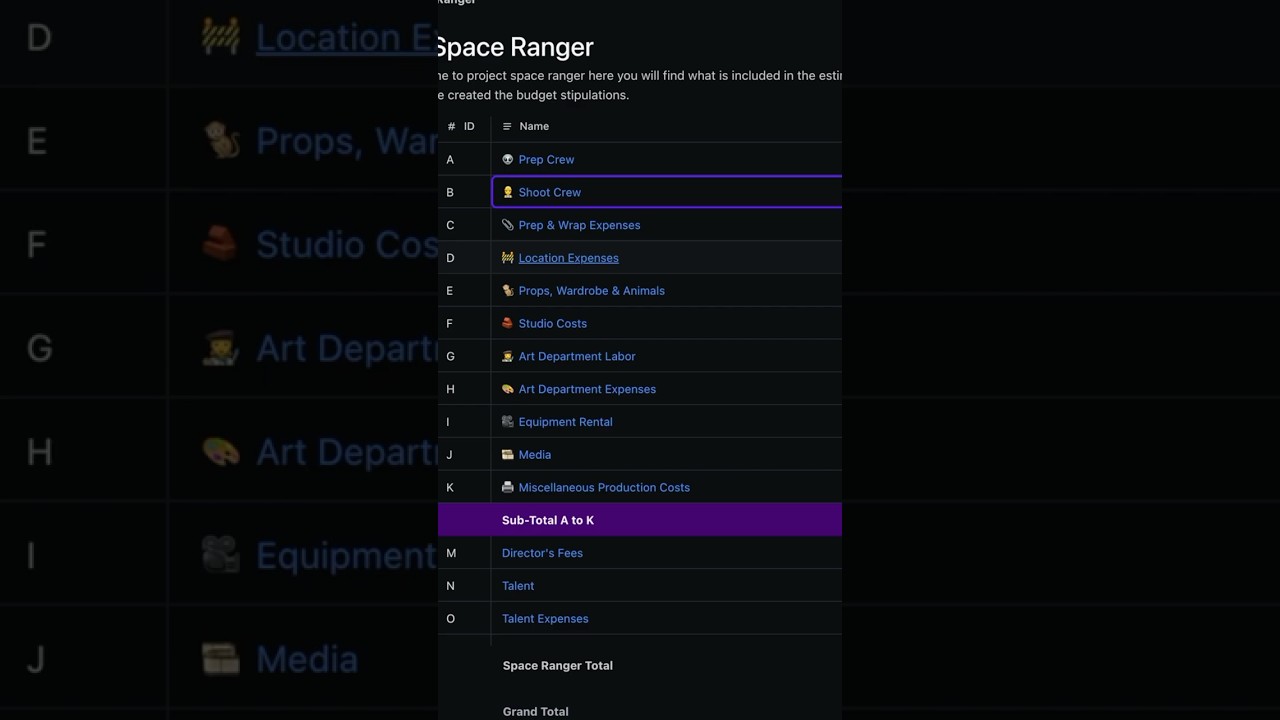Click the brick icon beside Studio Costs
This screenshot has height=720, width=1280.
[508, 323]
